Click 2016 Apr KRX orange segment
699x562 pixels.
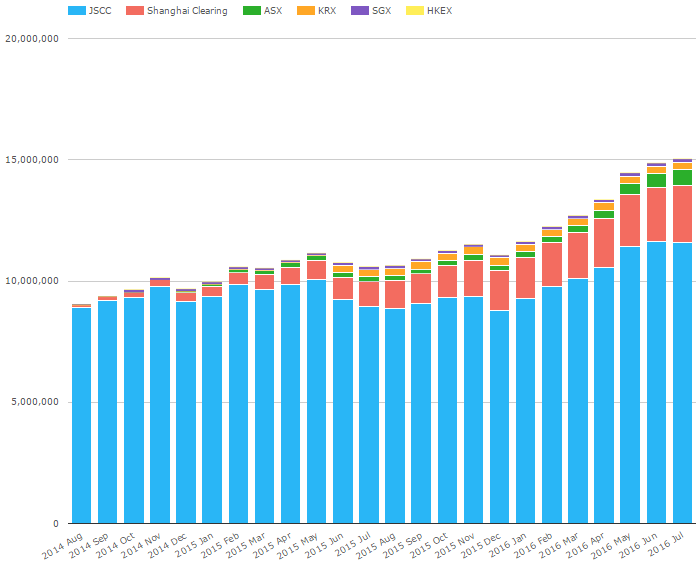click(604, 206)
